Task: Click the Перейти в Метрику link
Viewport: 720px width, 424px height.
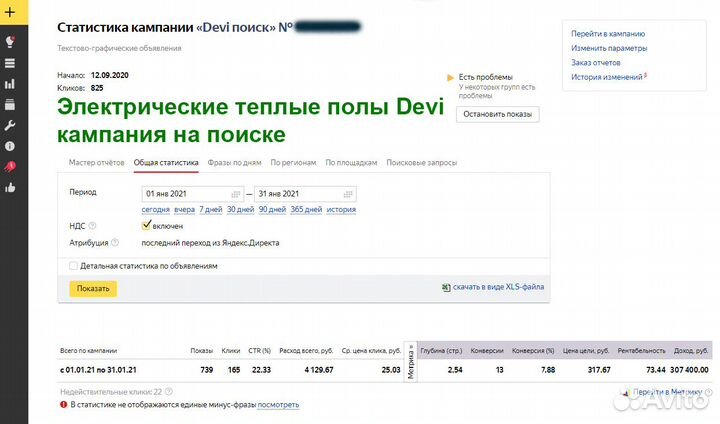Action: coord(667,392)
